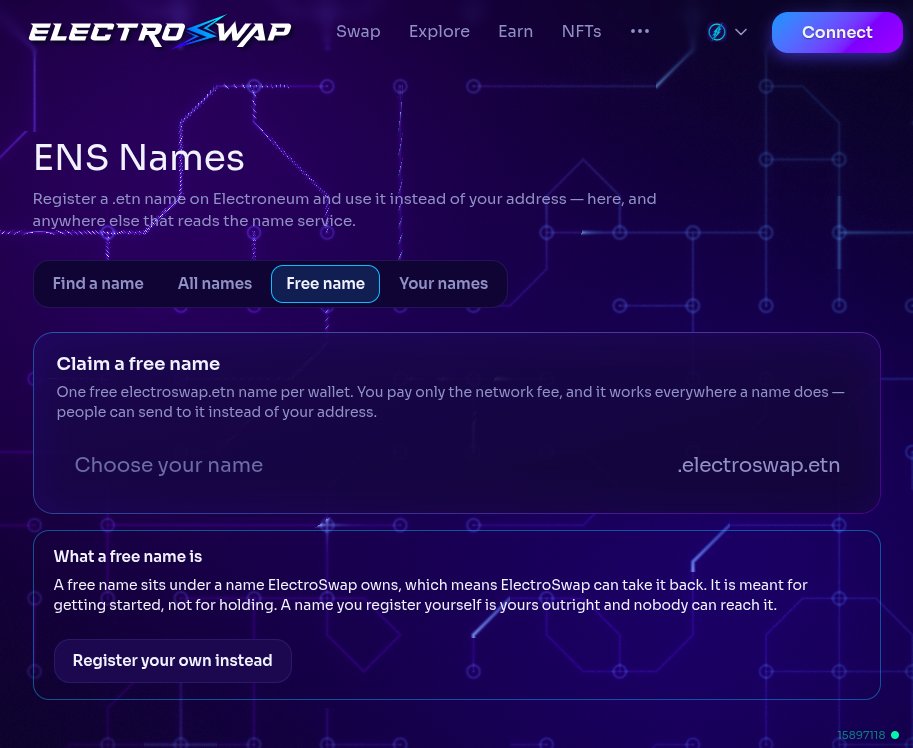Go to the Explore menu

439,31
